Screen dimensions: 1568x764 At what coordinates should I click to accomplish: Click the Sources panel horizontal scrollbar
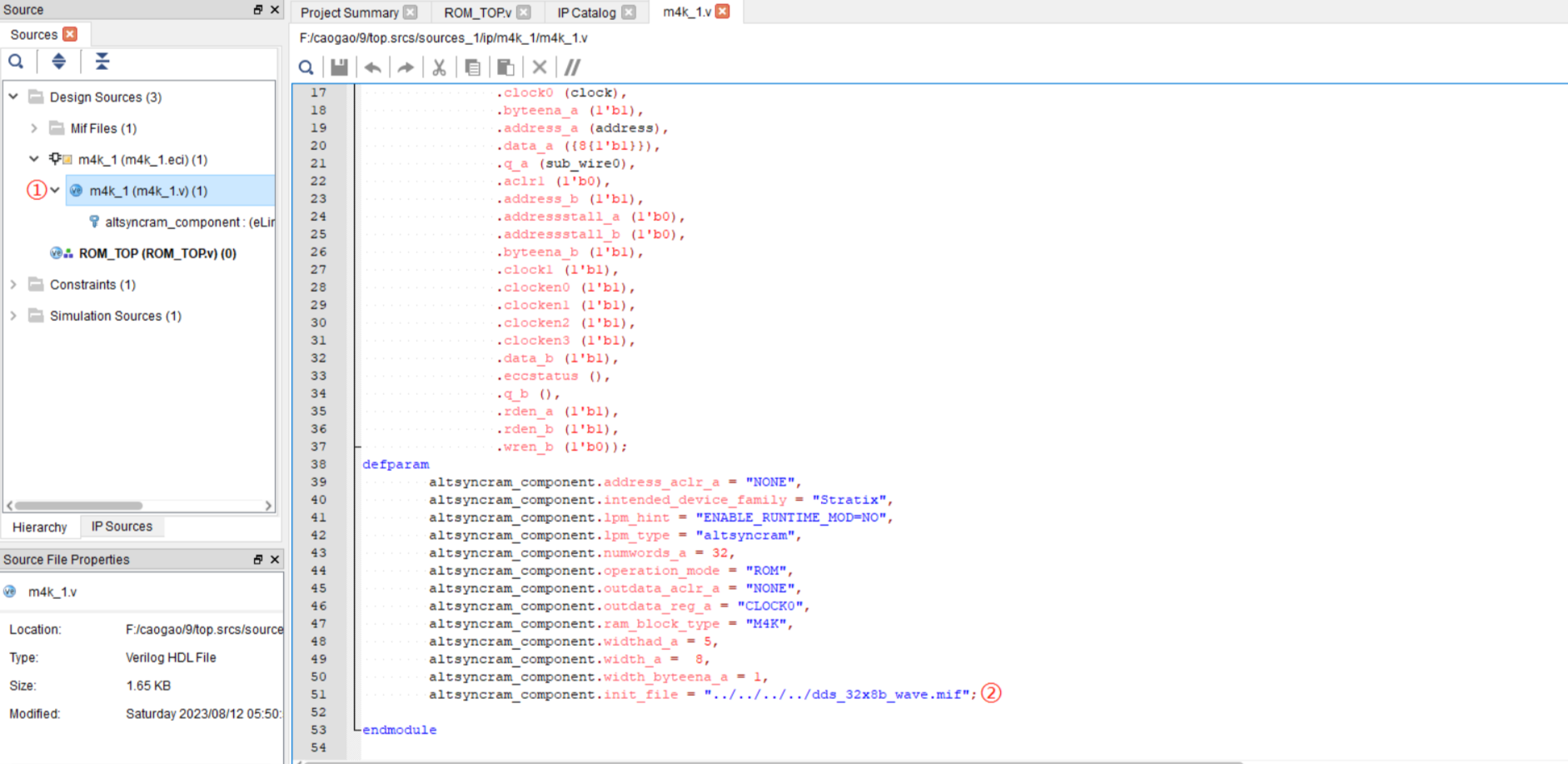pos(79,505)
